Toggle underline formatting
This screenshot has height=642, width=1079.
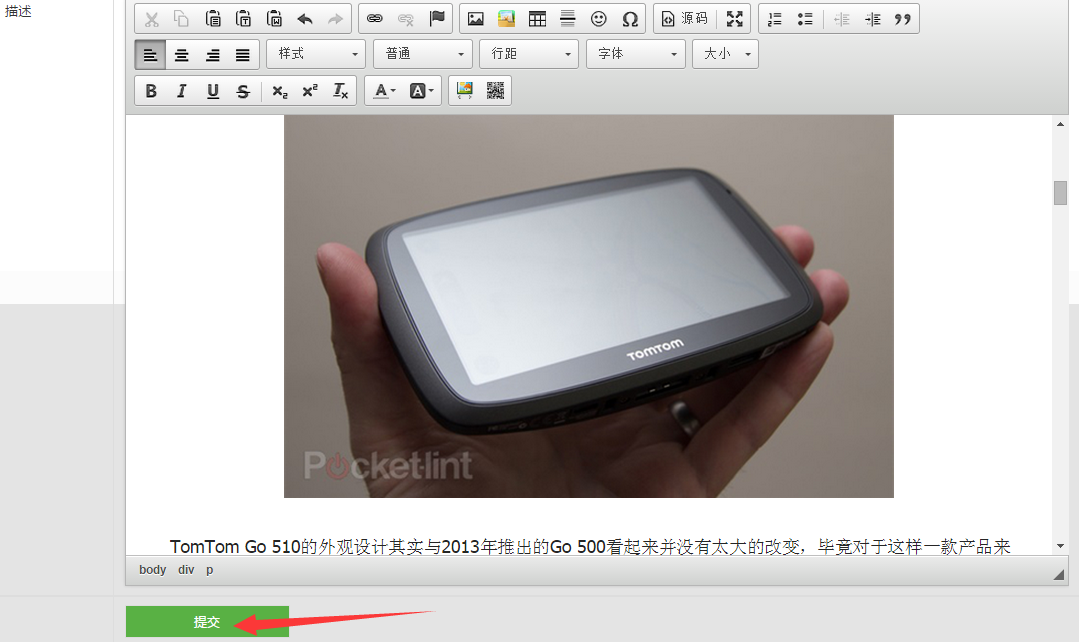213,91
